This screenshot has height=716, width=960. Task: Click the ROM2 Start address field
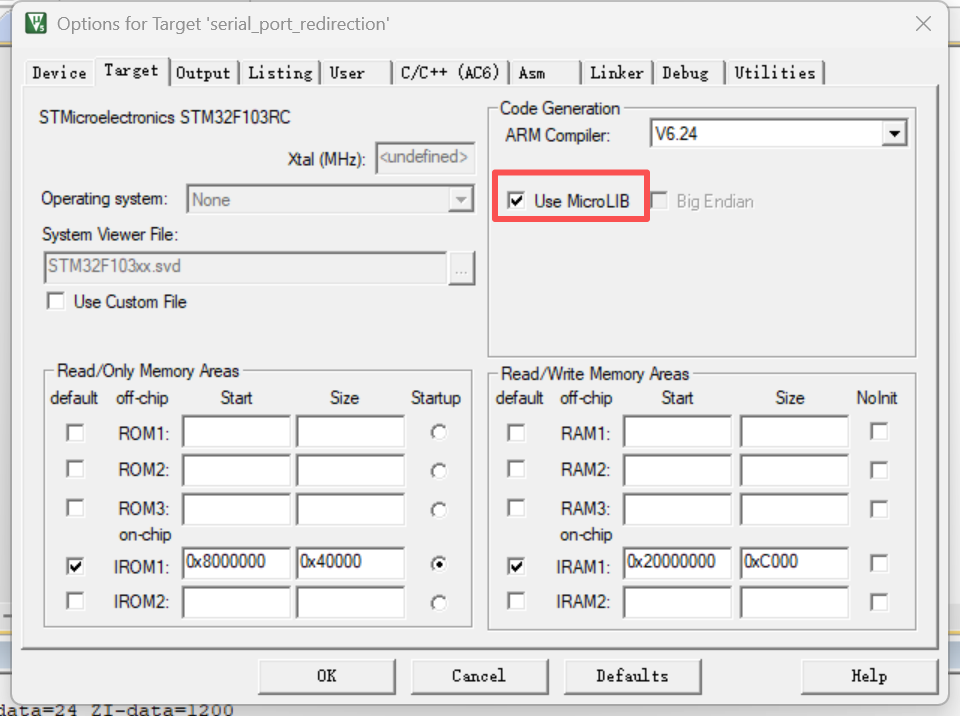236,470
